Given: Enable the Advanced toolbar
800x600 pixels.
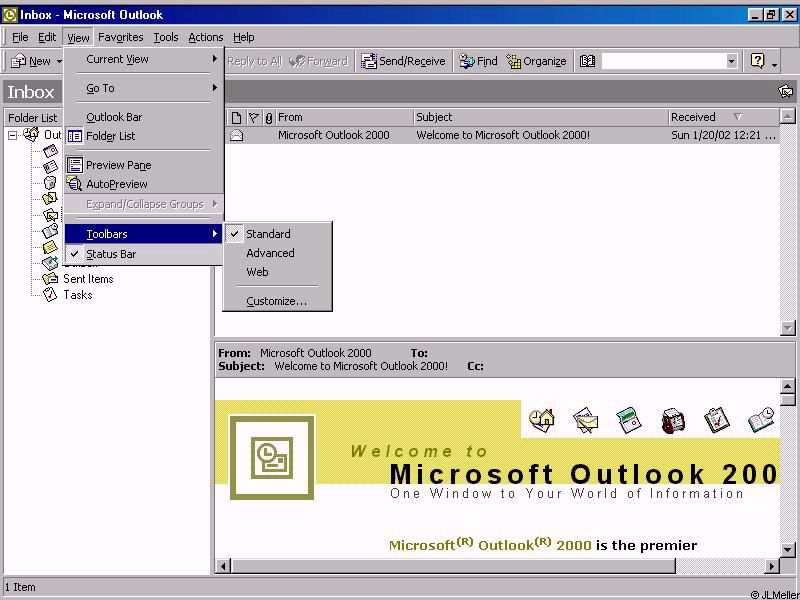Looking at the screenshot, I should 278,253.
